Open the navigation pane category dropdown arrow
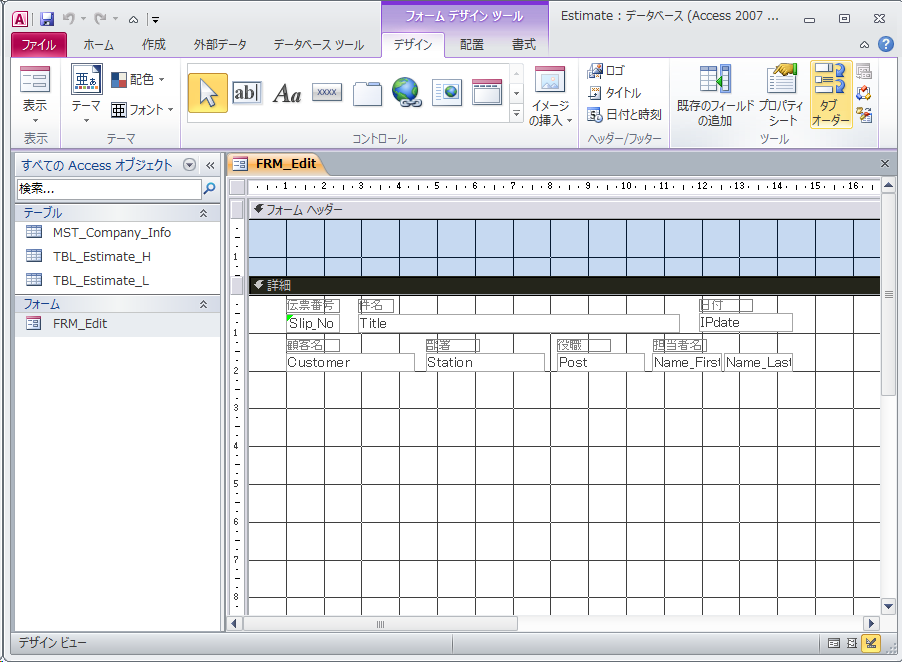Screen dimensions: 902x662 point(189,165)
